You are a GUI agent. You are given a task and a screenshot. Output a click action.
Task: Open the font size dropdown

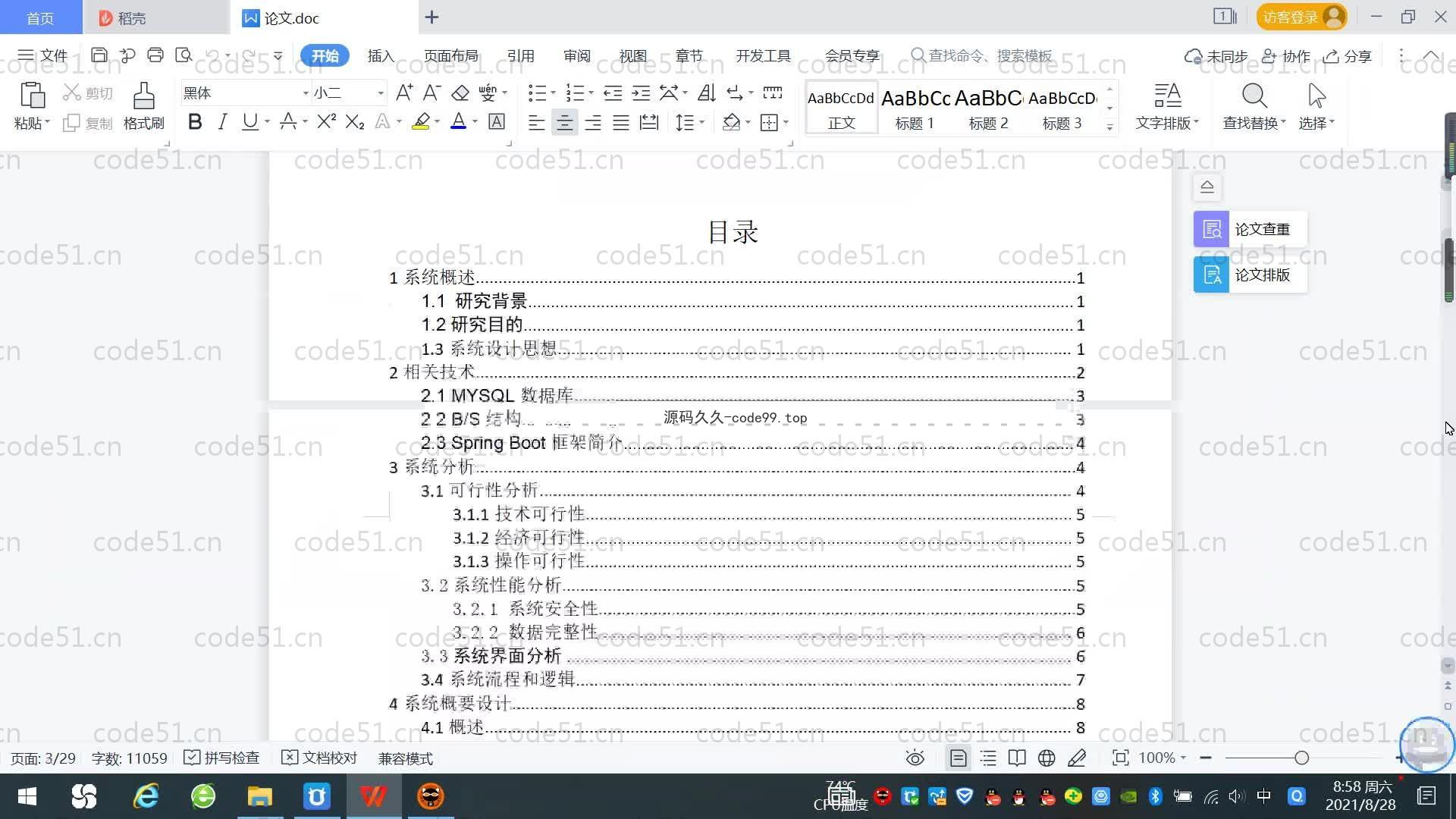(381, 93)
